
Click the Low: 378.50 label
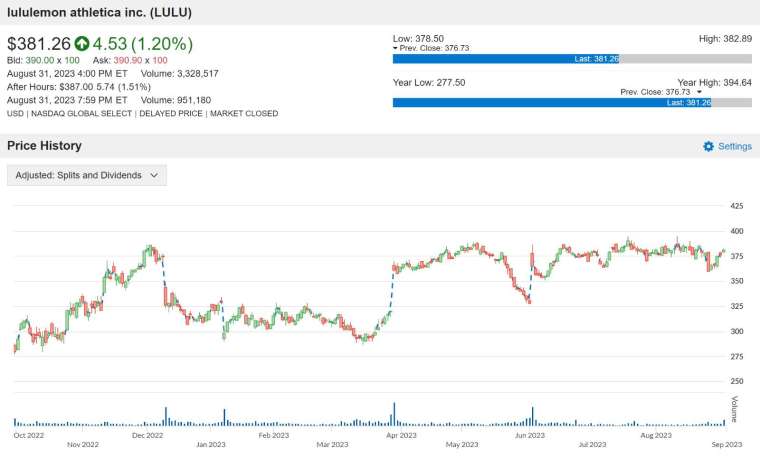tap(418, 38)
